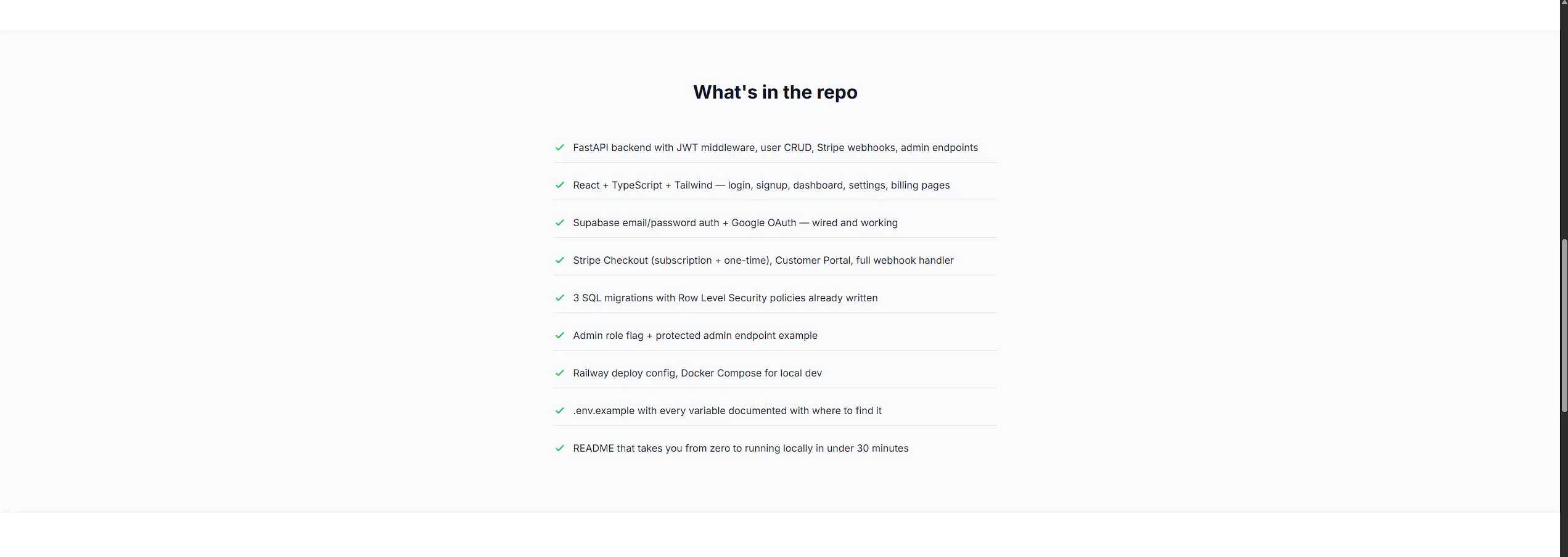Click the 3 SQL migrations line

tap(725, 298)
